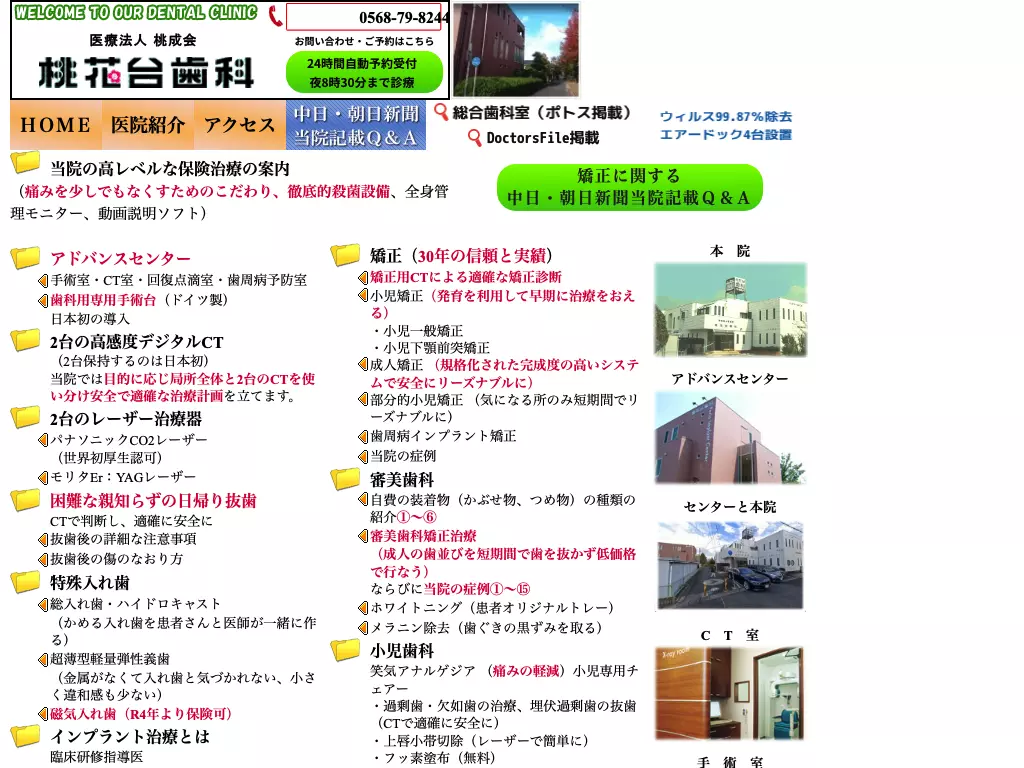
Task: Open the 医院紹介 navigation tab
Action: tap(148, 125)
